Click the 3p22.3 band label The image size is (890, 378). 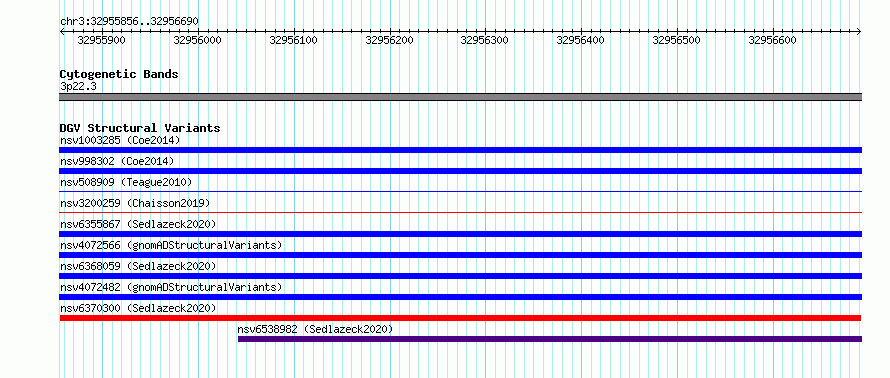pyautogui.click(x=79, y=86)
